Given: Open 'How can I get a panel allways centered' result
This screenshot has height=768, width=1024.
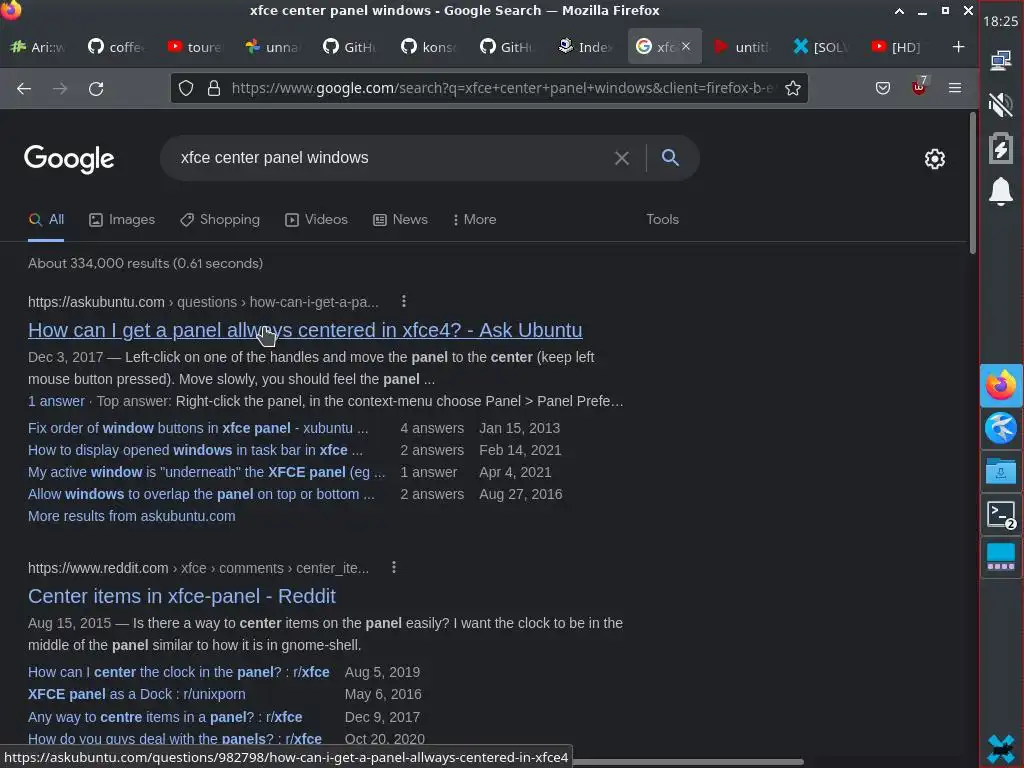Looking at the screenshot, I should (305, 330).
